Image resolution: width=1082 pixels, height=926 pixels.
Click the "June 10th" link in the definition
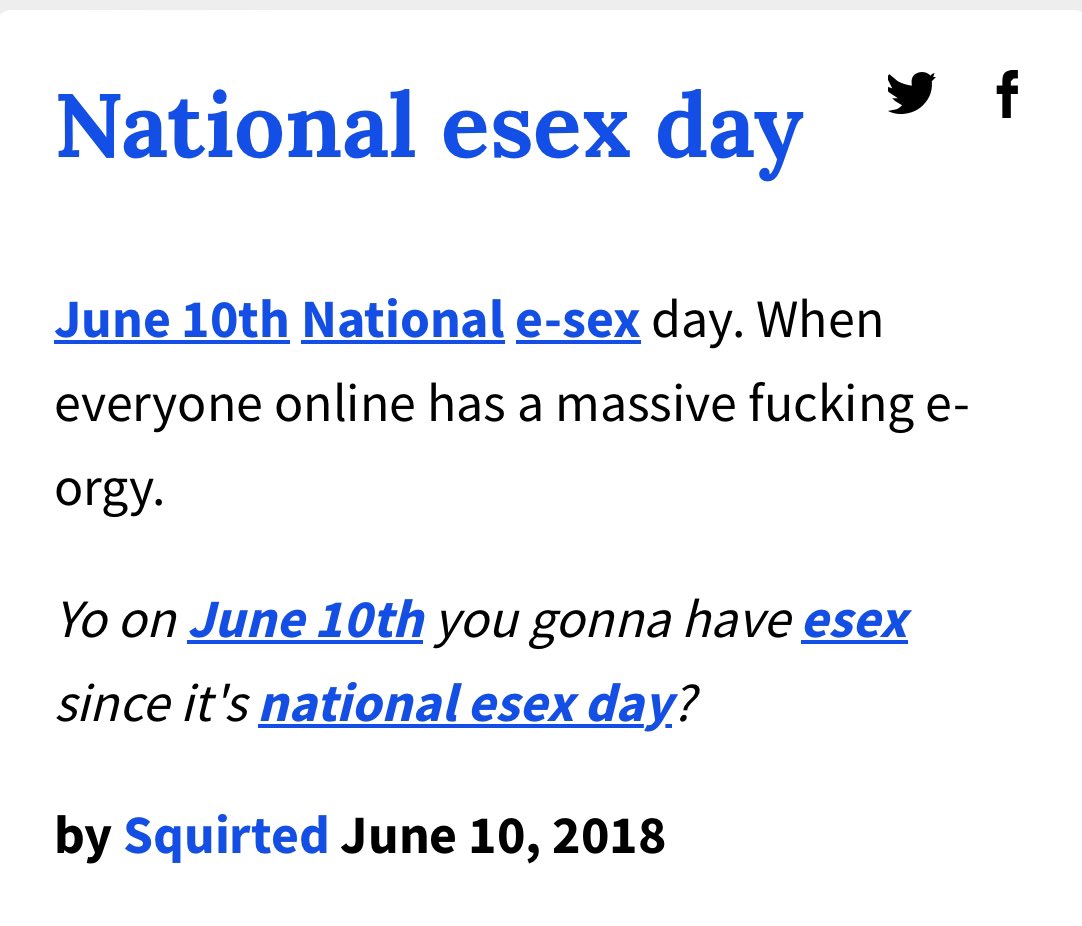pyautogui.click(x=171, y=322)
